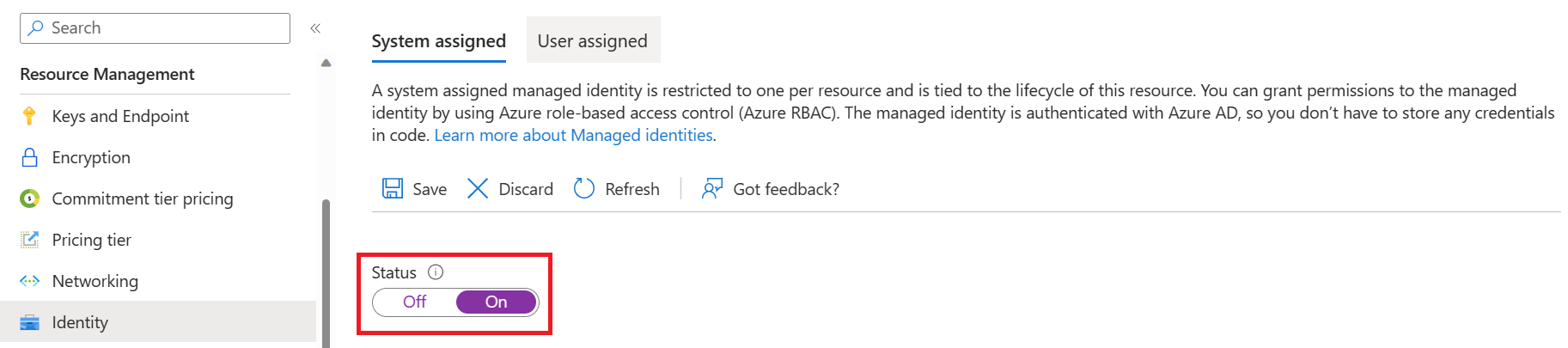
Task: Discard the pending changes
Action: (x=510, y=189)
